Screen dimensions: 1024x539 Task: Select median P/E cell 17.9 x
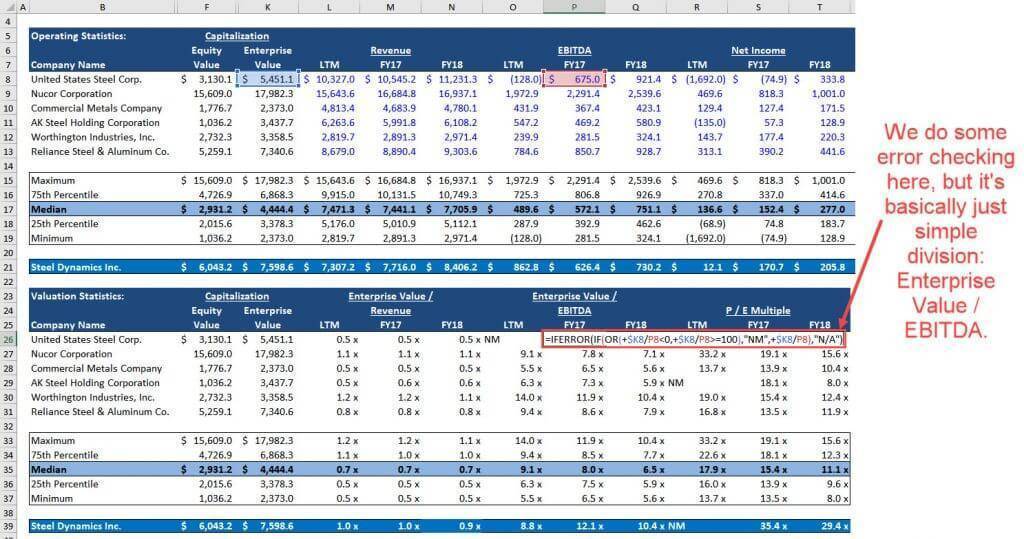coord(697,469)
